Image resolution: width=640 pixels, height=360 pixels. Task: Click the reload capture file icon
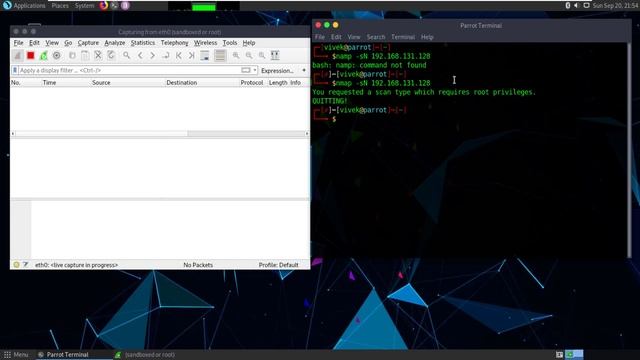[111, 56]
